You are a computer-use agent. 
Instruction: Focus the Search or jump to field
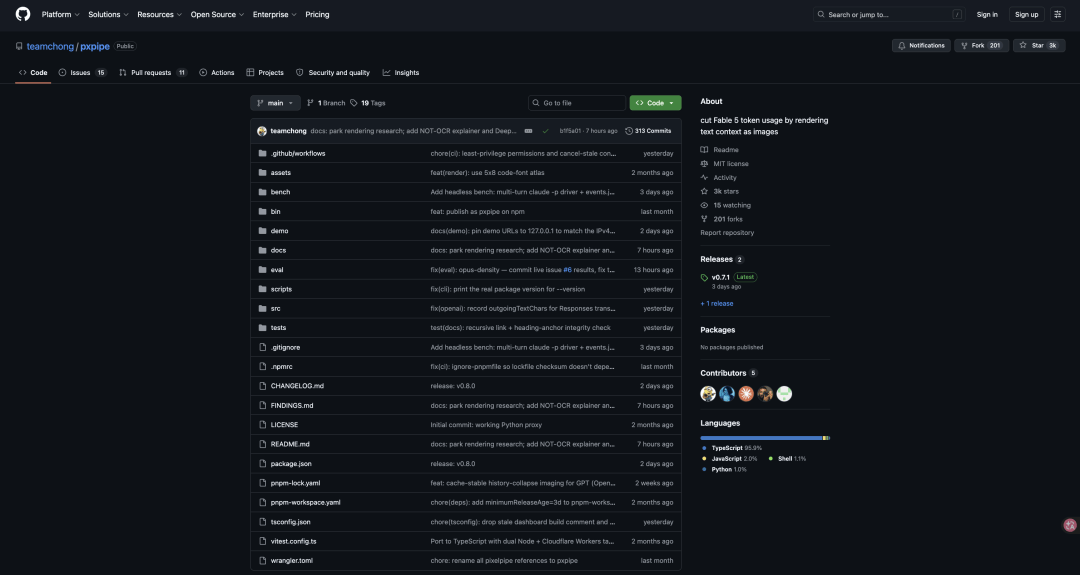pyautogui.click(x=889, y=14)
